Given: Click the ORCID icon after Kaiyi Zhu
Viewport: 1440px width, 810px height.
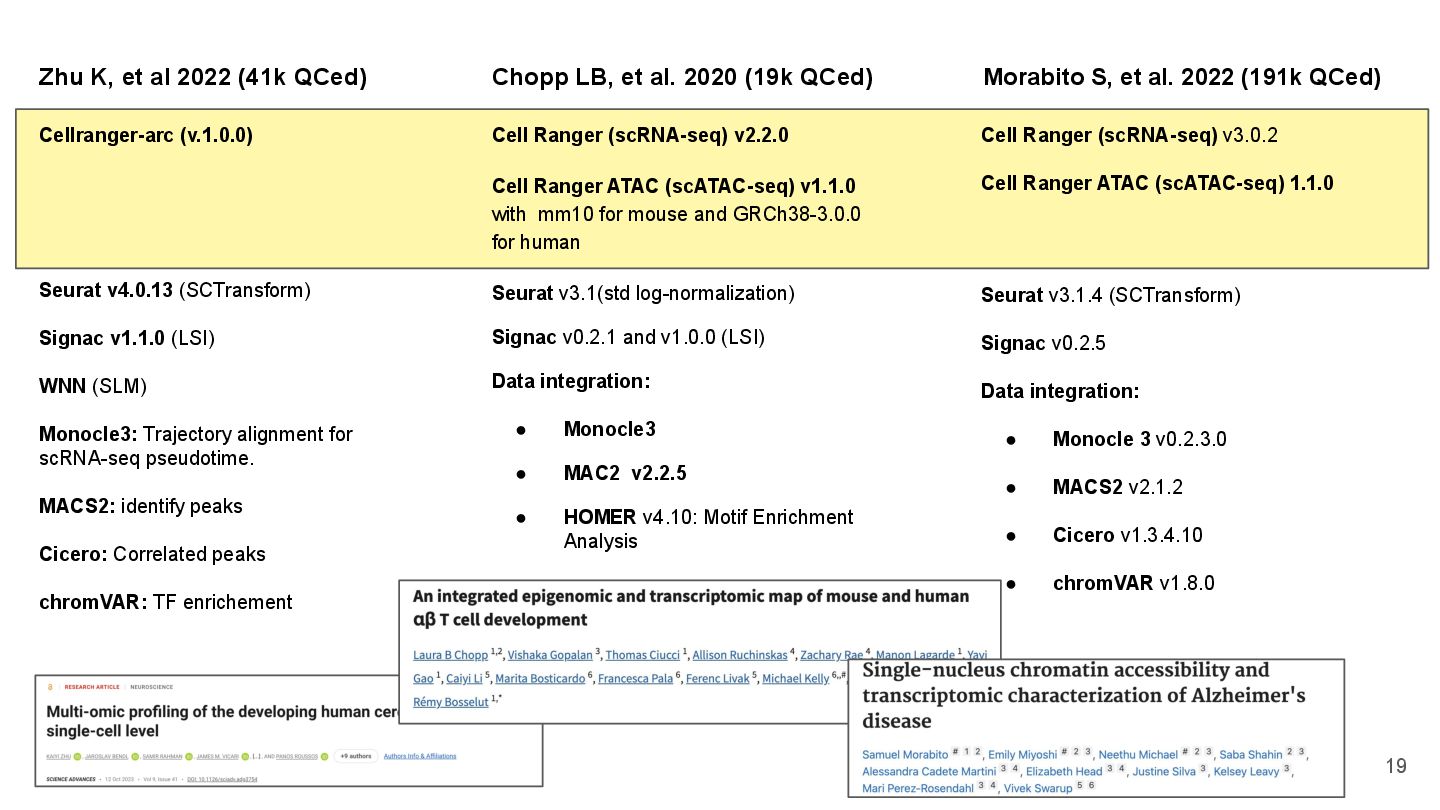Looking at the screenshot, I should point(77,756).
